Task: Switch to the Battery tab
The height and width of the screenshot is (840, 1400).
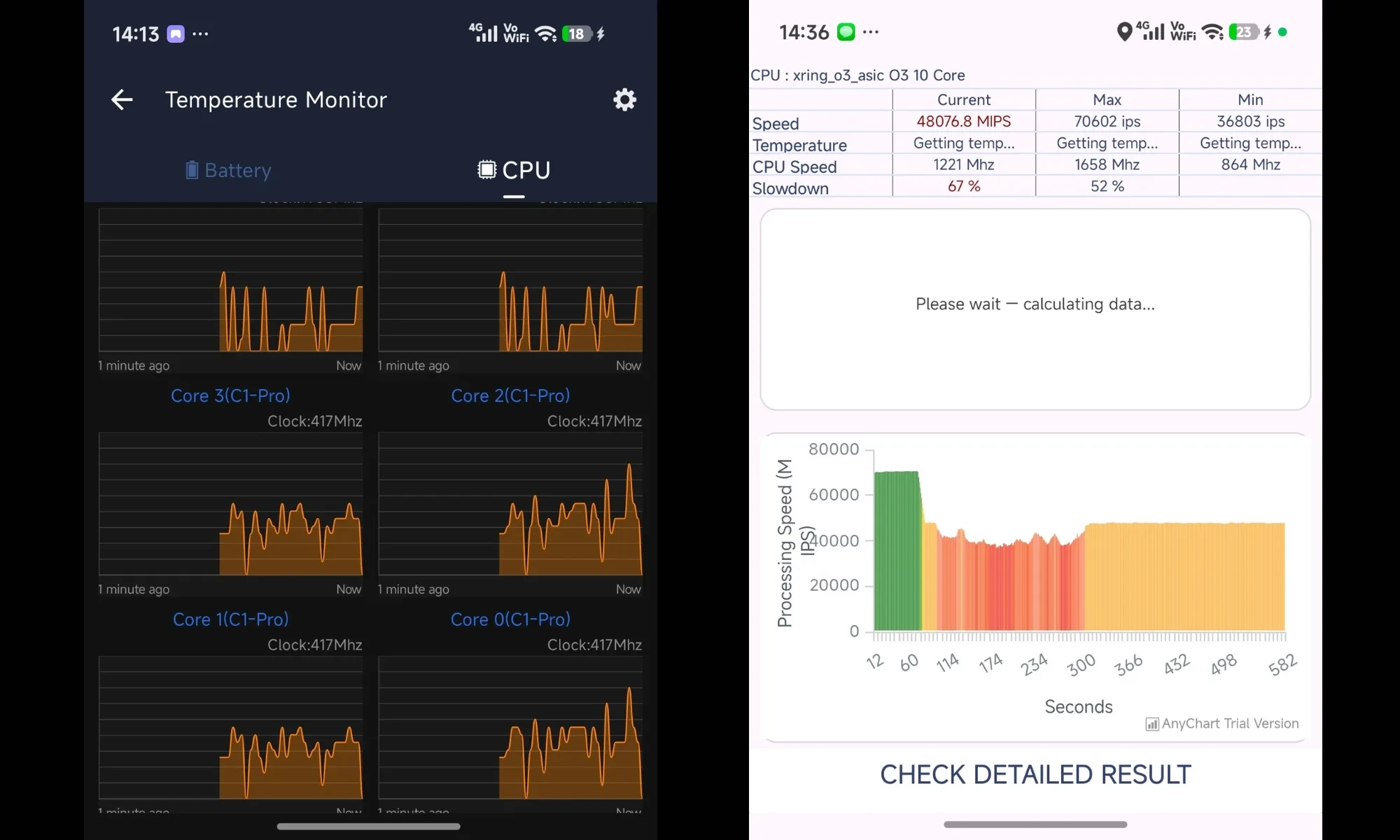Action: coord(228,170)
